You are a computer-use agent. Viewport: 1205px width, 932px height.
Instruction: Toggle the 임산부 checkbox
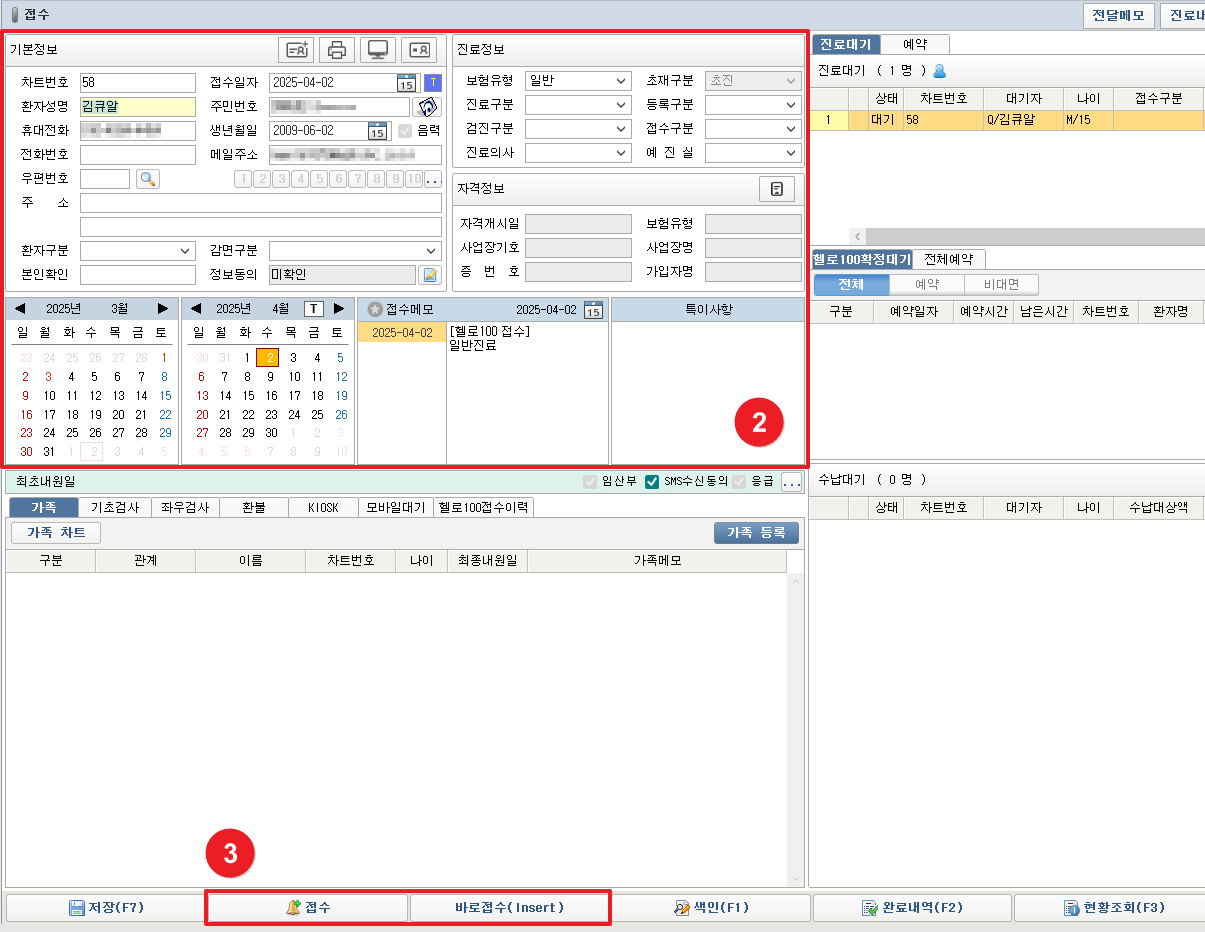click(x=590, y=482)
